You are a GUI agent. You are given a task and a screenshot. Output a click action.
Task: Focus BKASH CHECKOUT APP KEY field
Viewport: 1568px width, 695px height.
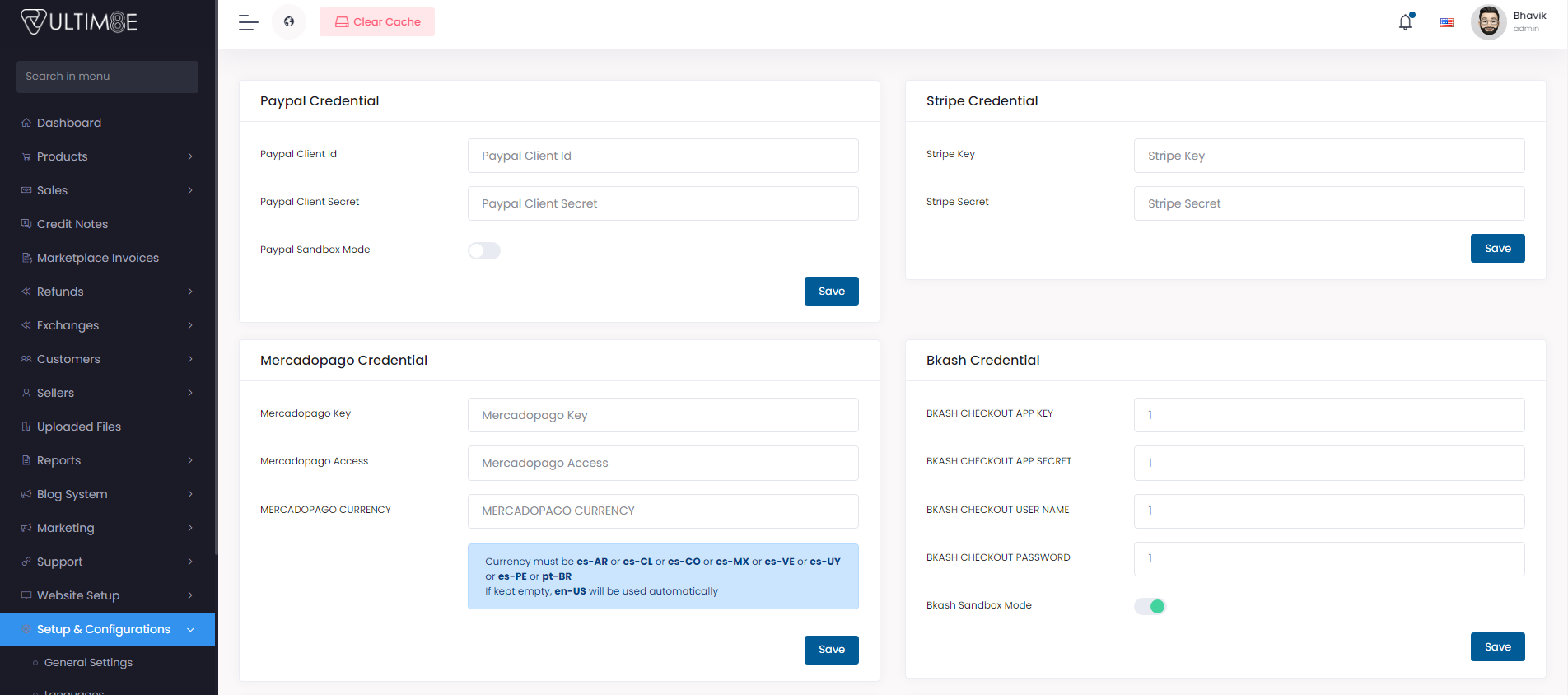pyautogui.click(x=1329, y=415)
